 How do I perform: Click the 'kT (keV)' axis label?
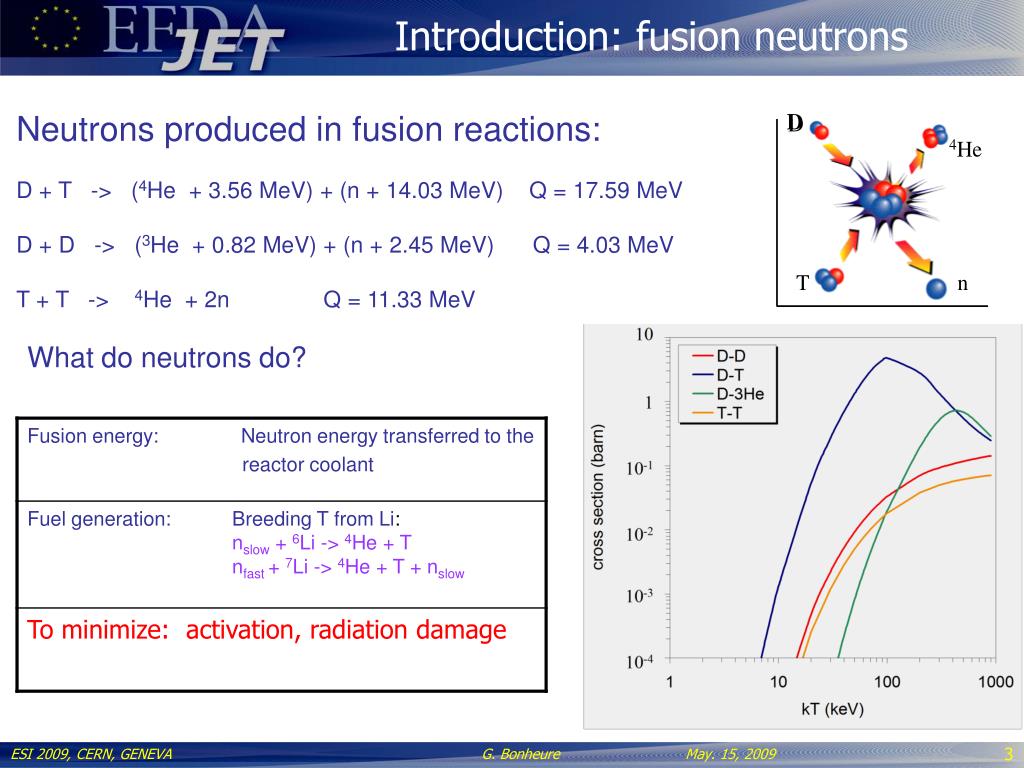(832, 709)
